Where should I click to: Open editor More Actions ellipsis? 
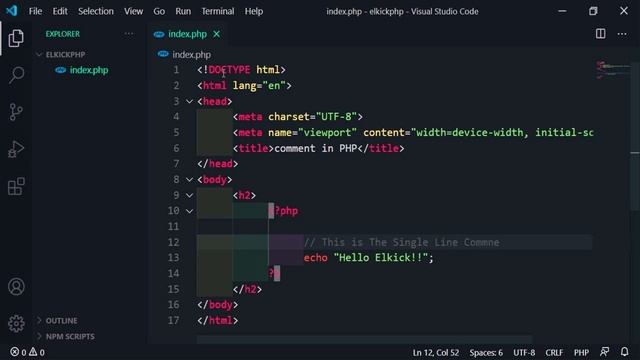pos(622,34)
